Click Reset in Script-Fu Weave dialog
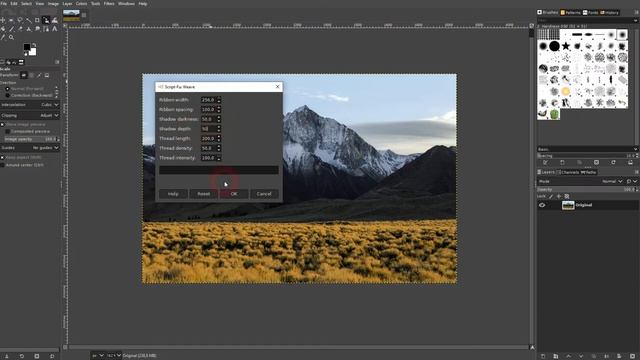 204,194
